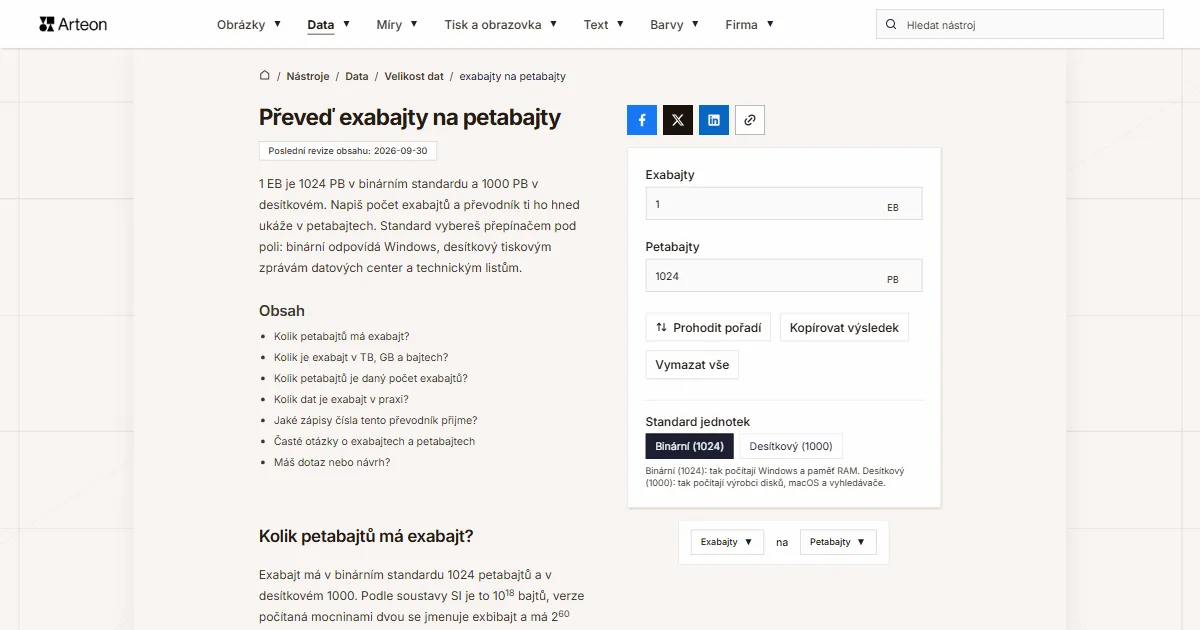Share page on Facebook

[x=642, y=120]
